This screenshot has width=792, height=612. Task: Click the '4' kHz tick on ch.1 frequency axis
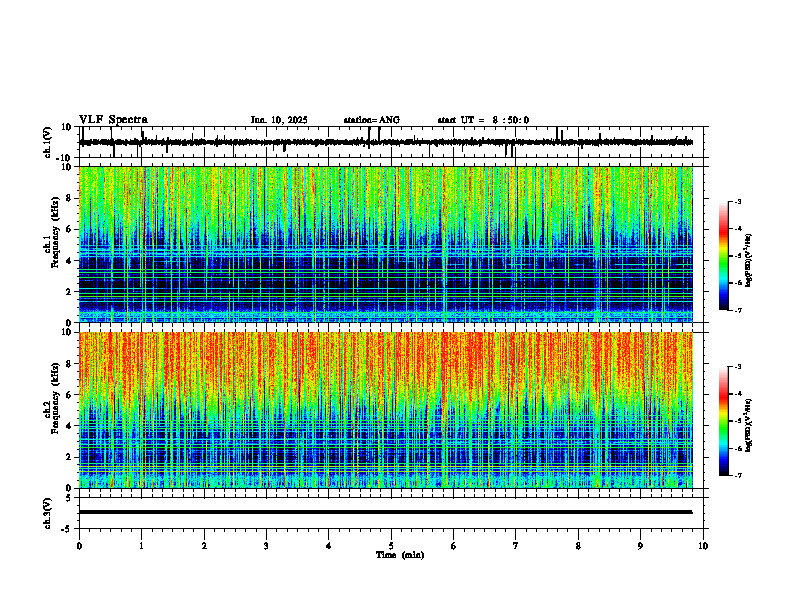tap(70, 261)
